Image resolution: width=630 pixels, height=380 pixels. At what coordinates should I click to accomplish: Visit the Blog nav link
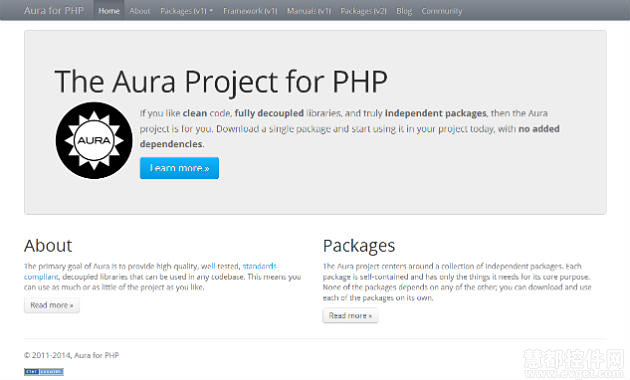click(x=404, y=11)
